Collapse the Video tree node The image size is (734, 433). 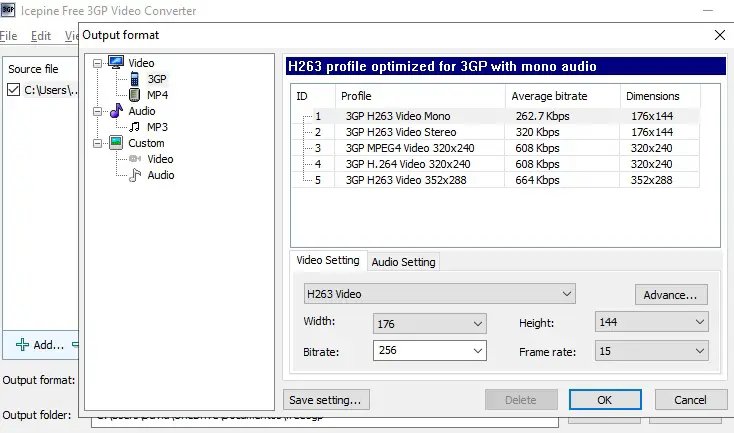[97, 63]
